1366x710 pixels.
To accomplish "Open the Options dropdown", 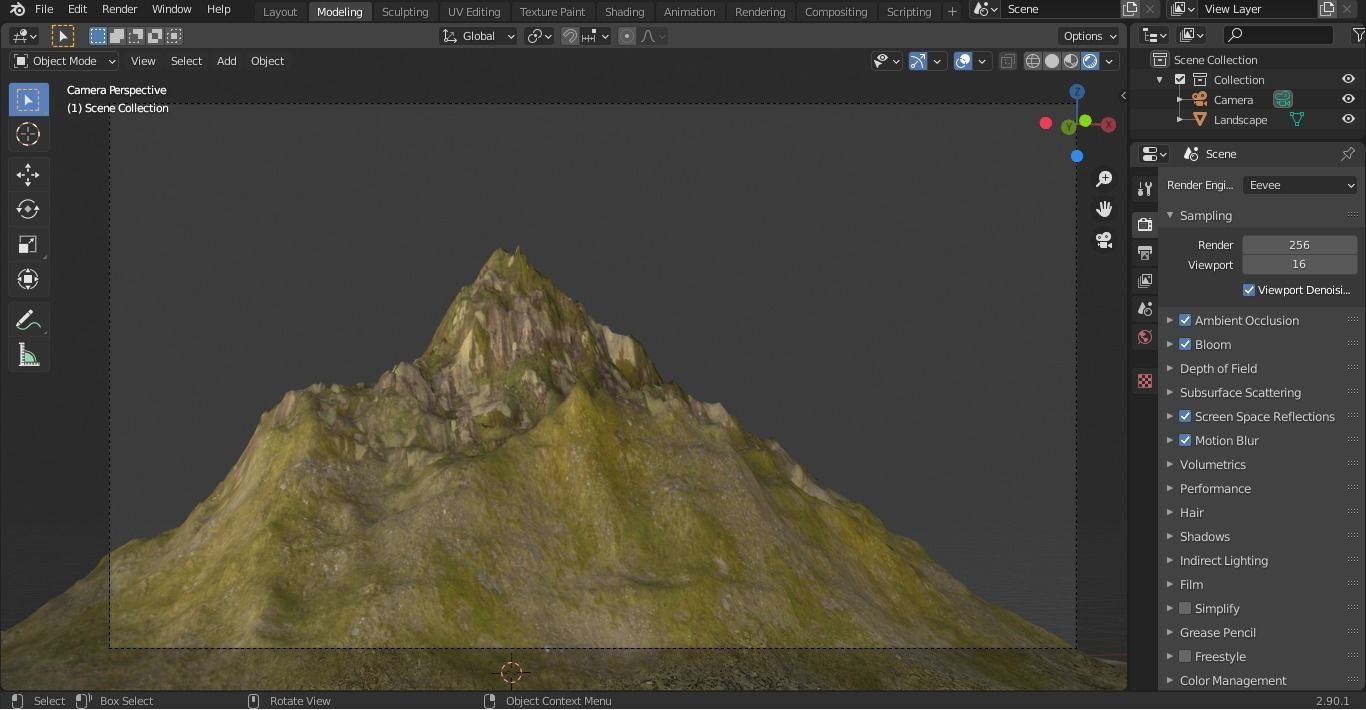I will [1090, 36].
